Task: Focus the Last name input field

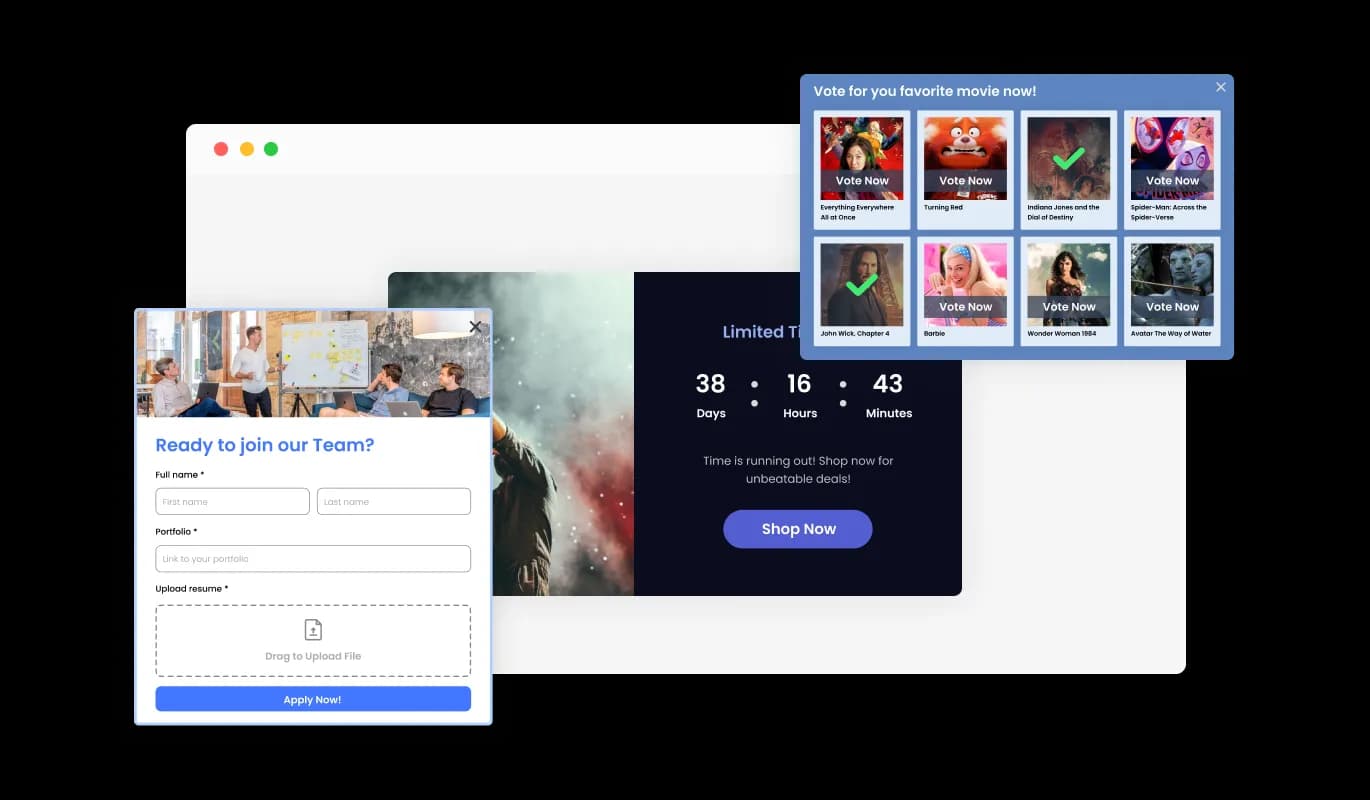Action: pyautogui.click(x=393, y=502)
